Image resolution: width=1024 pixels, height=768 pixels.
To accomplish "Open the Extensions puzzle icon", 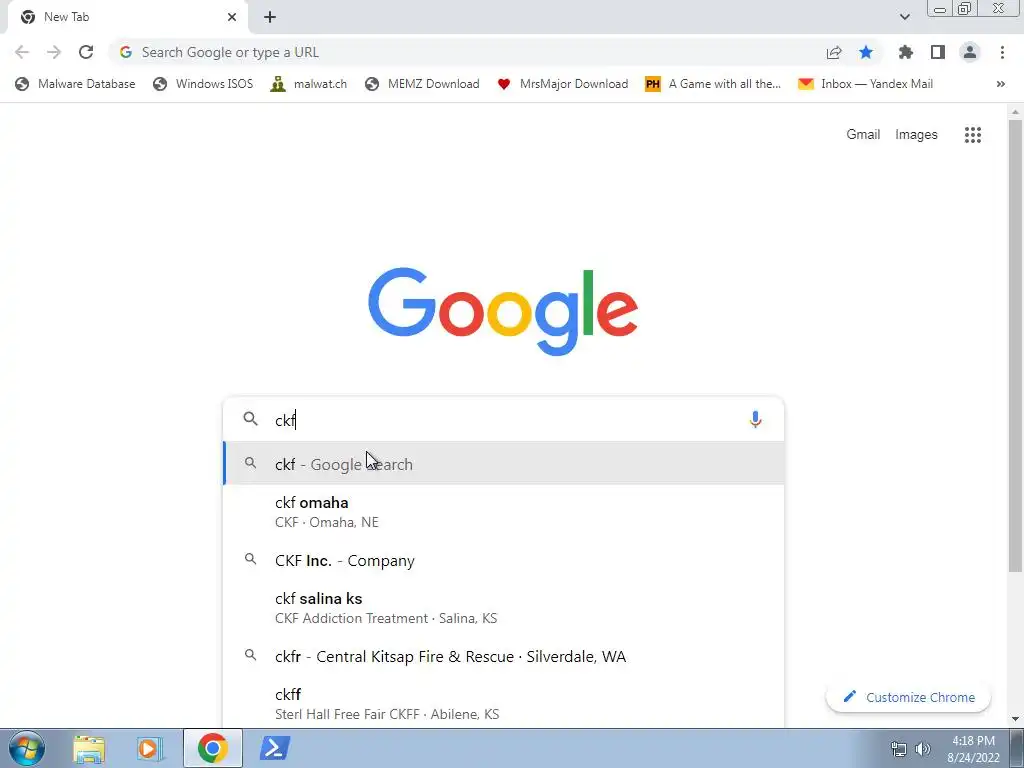I will click(x=906, y=52).
